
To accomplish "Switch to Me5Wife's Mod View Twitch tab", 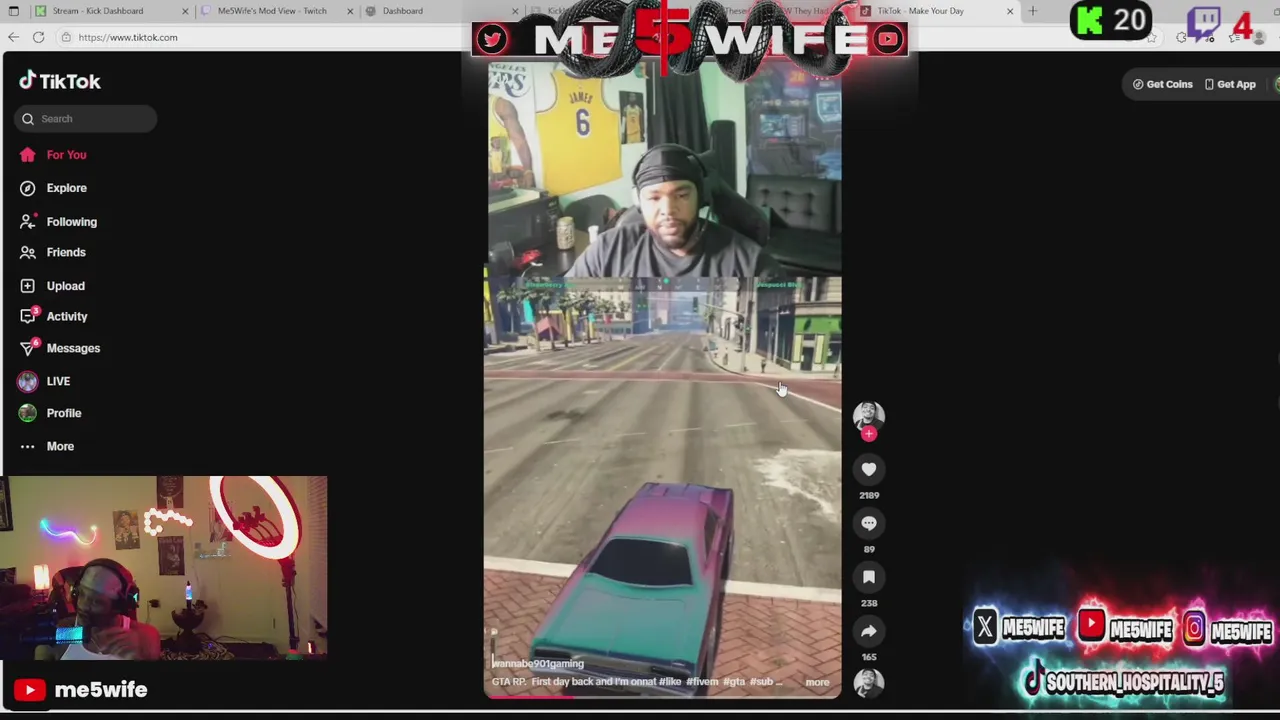I will pyautogui.click(x=275, y=11).
